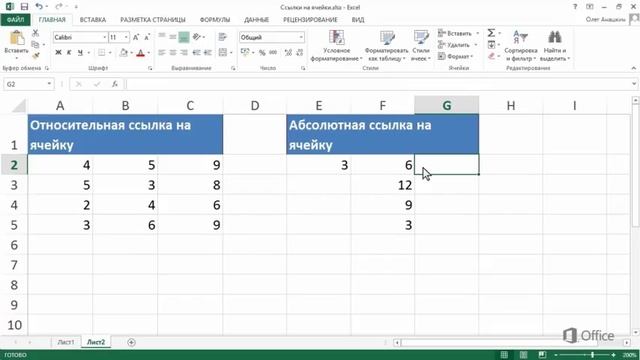Click the Undo arrow in quick access toolbar

(39, 7)
